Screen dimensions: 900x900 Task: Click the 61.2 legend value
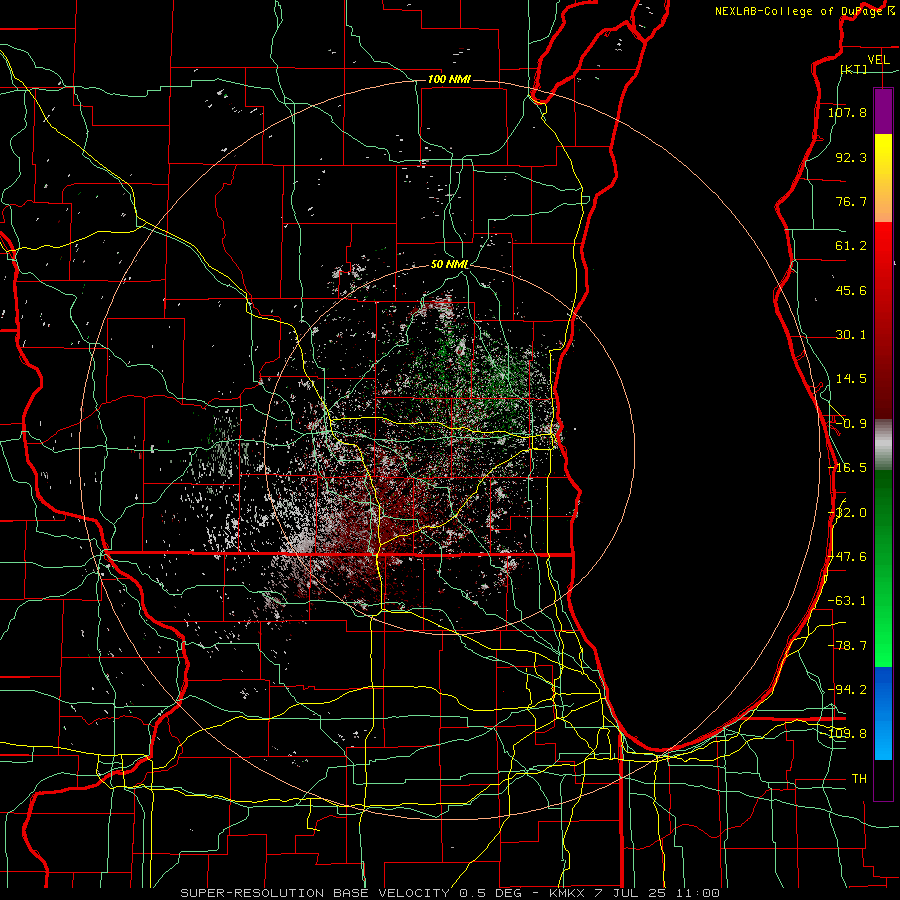[851, 246]
